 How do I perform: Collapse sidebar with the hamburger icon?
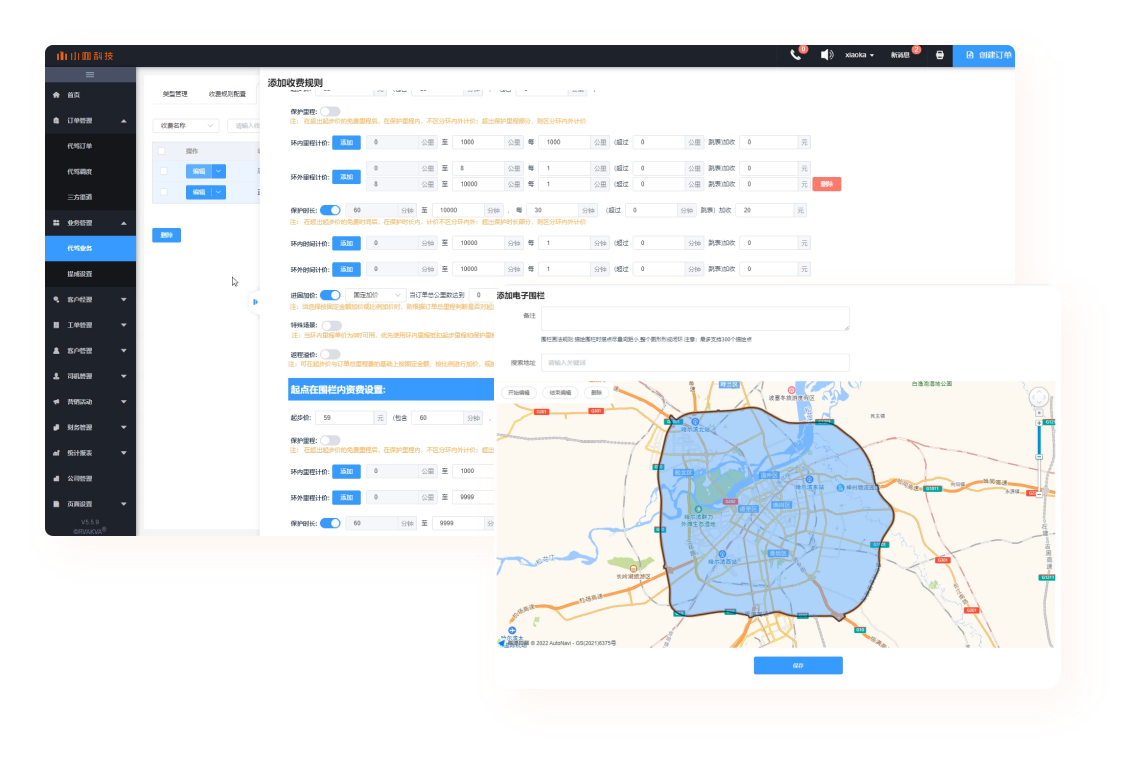click(90, 75)
